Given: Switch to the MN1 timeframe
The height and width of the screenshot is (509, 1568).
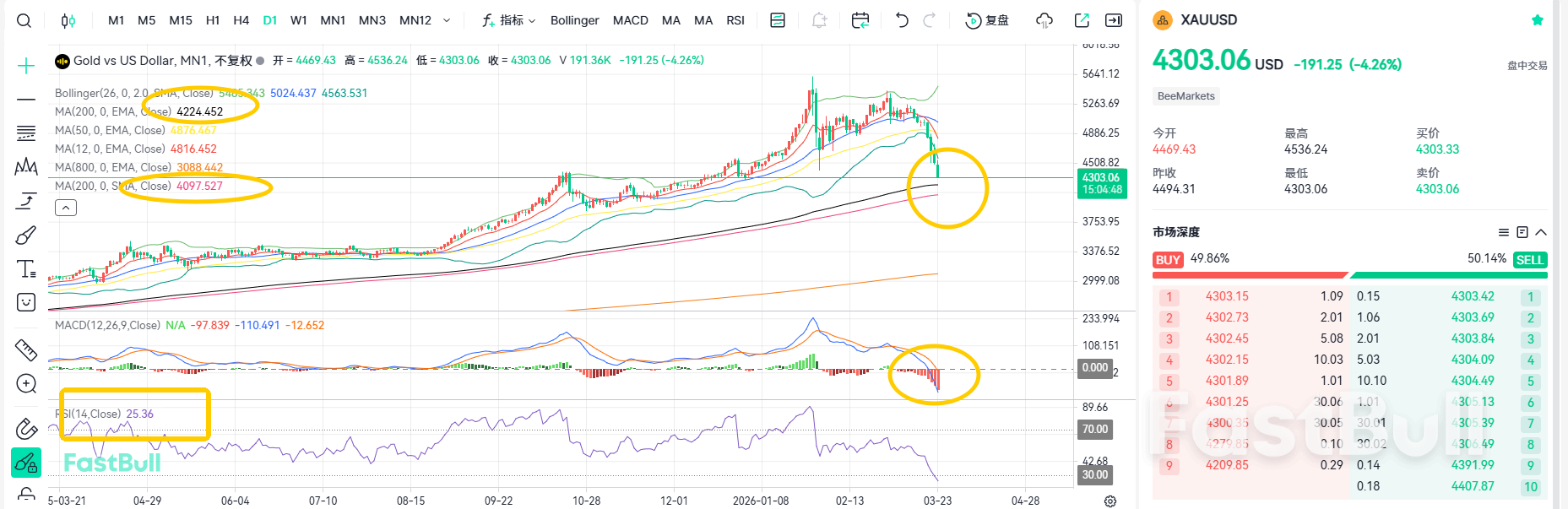Looking at the screenshot, I should point(333,20).
